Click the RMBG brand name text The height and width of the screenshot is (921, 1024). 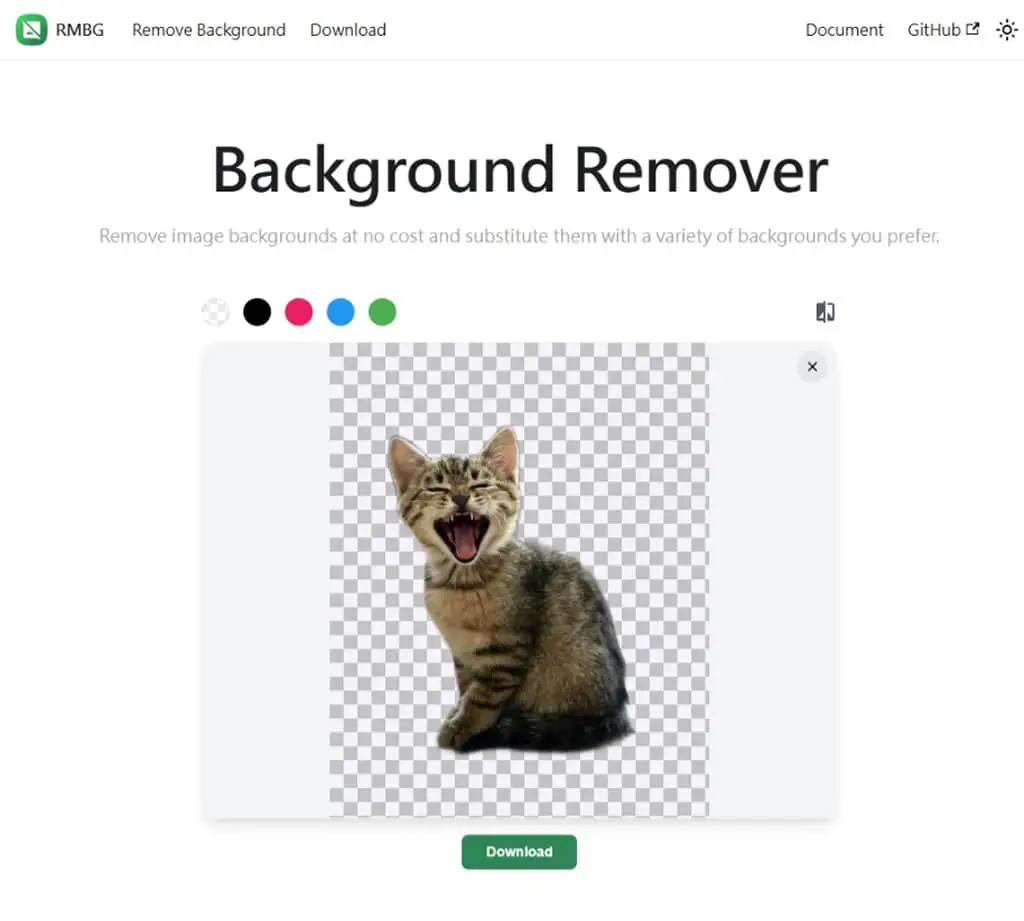[x=80, y=30]
